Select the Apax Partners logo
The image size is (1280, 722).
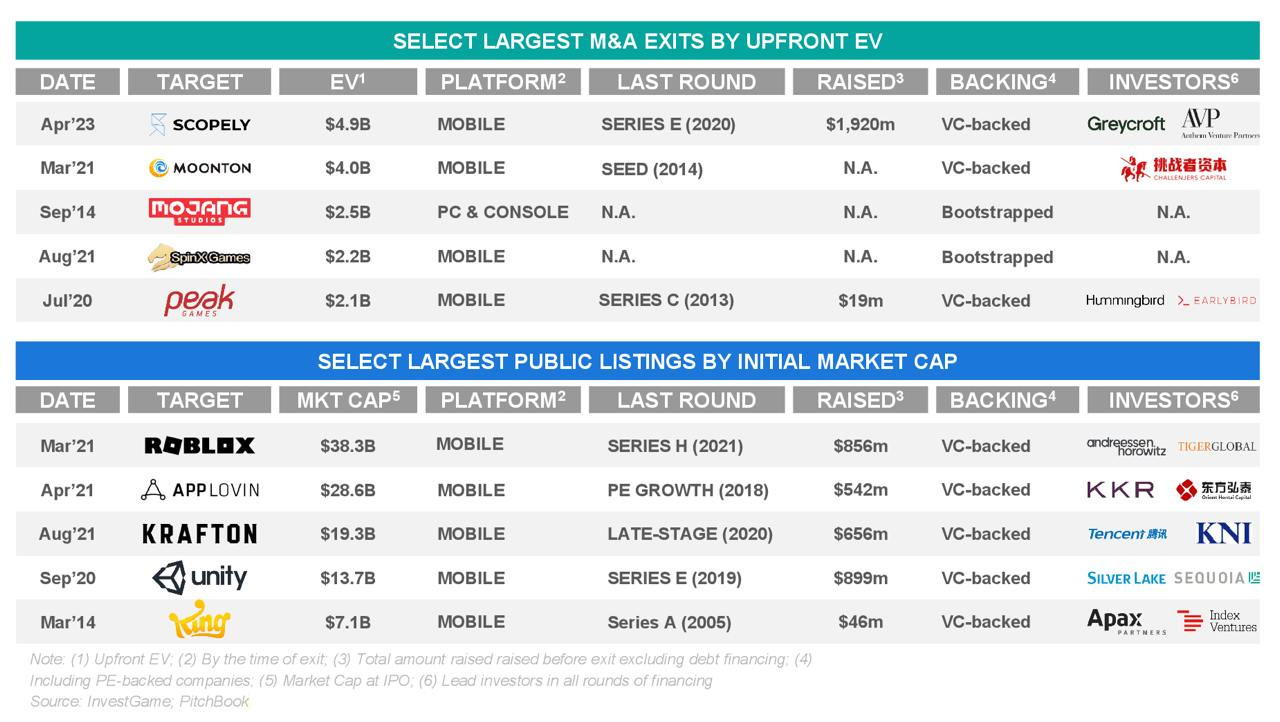click(1126, 622)
